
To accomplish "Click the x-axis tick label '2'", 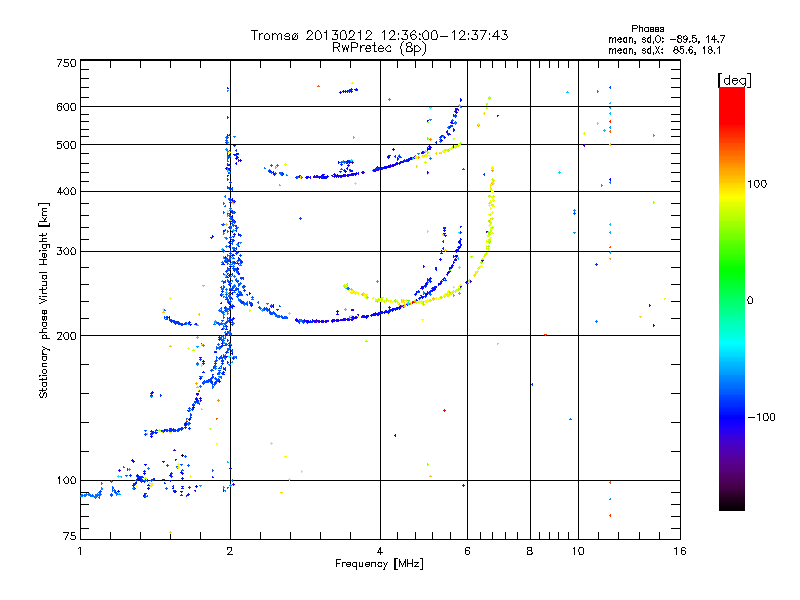I will 230,551.
